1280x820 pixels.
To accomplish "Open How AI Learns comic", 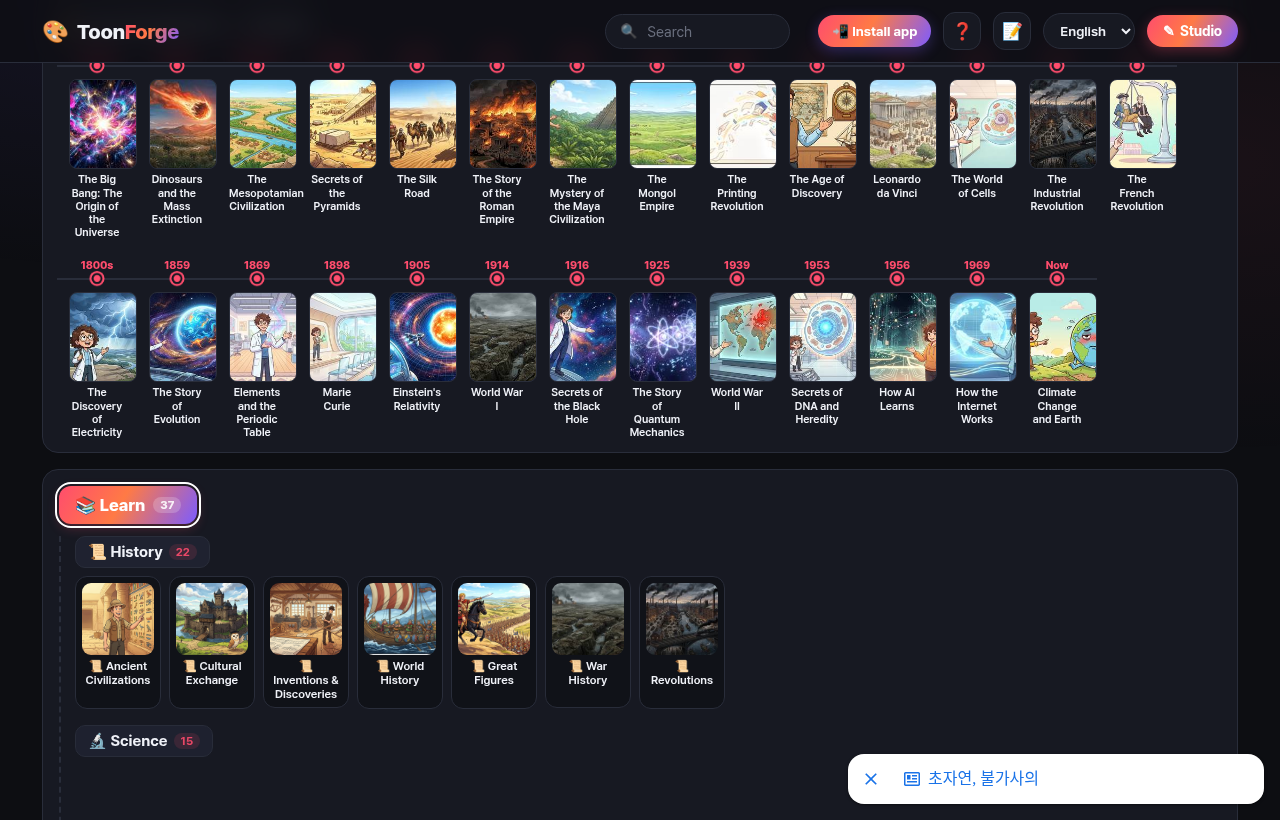I will point(903,337).
